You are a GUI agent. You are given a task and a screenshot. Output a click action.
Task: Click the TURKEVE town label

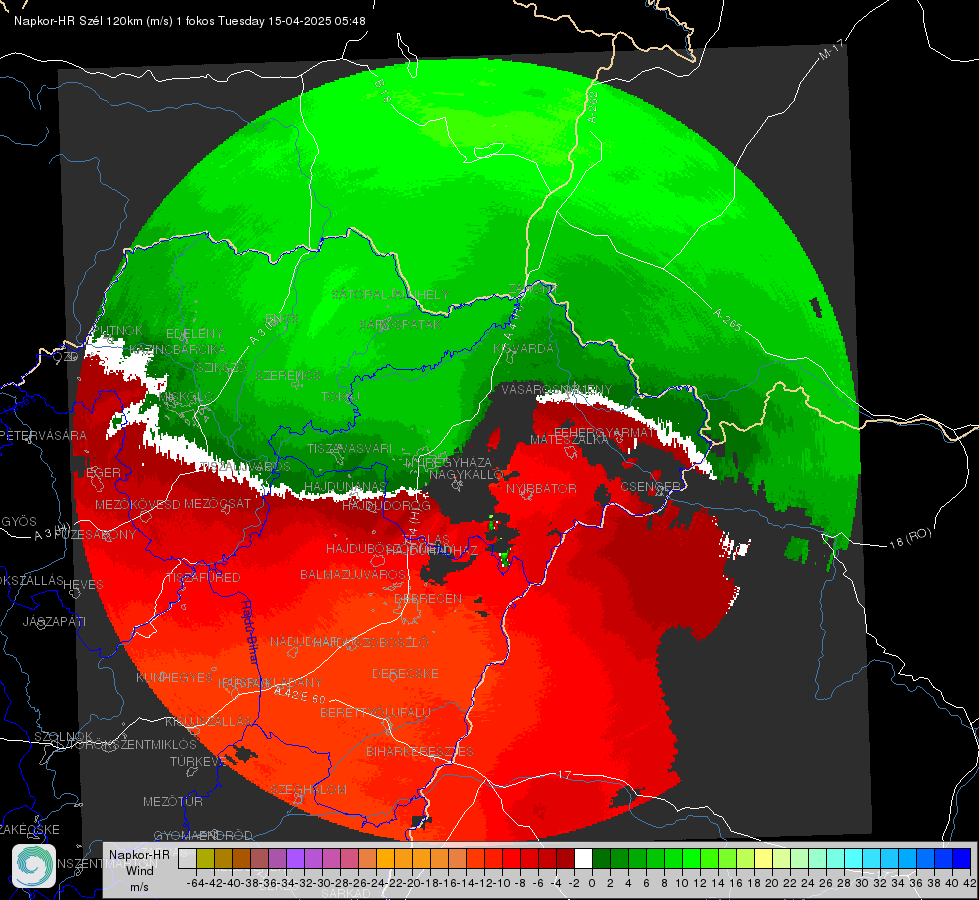[x=198, y=761]
